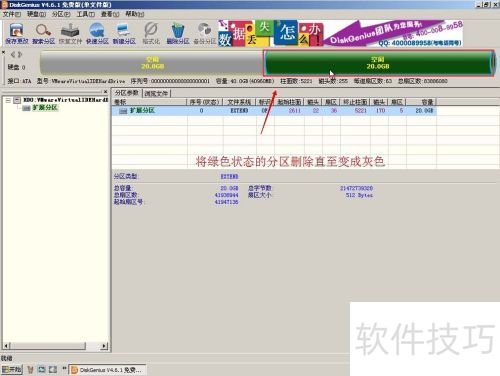500x376 pixels.
Task: Switch to the 浏览文件 tab
Action: tap(156, 94)
